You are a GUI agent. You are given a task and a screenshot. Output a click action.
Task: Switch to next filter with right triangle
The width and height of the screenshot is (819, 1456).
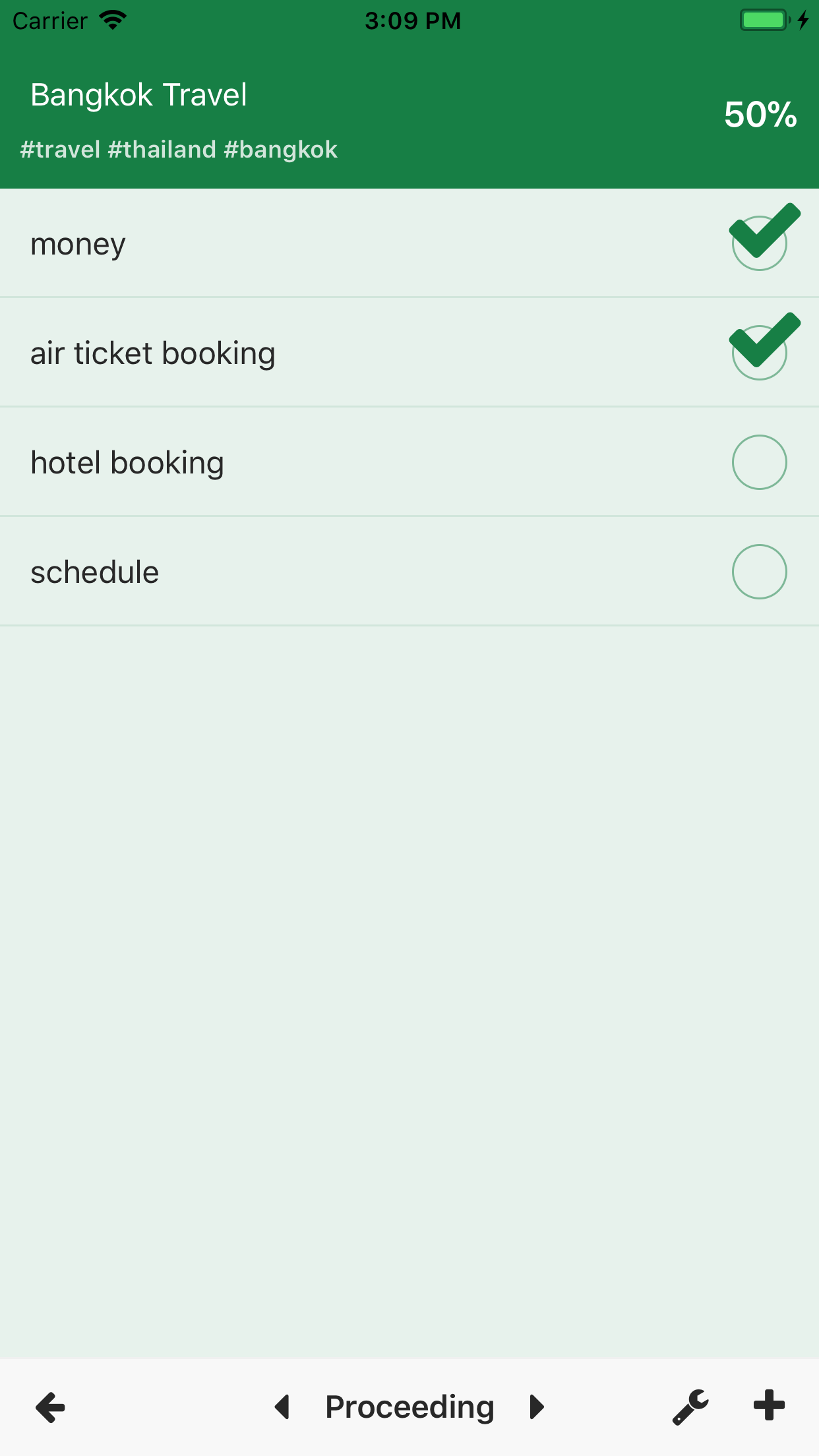537,1407
